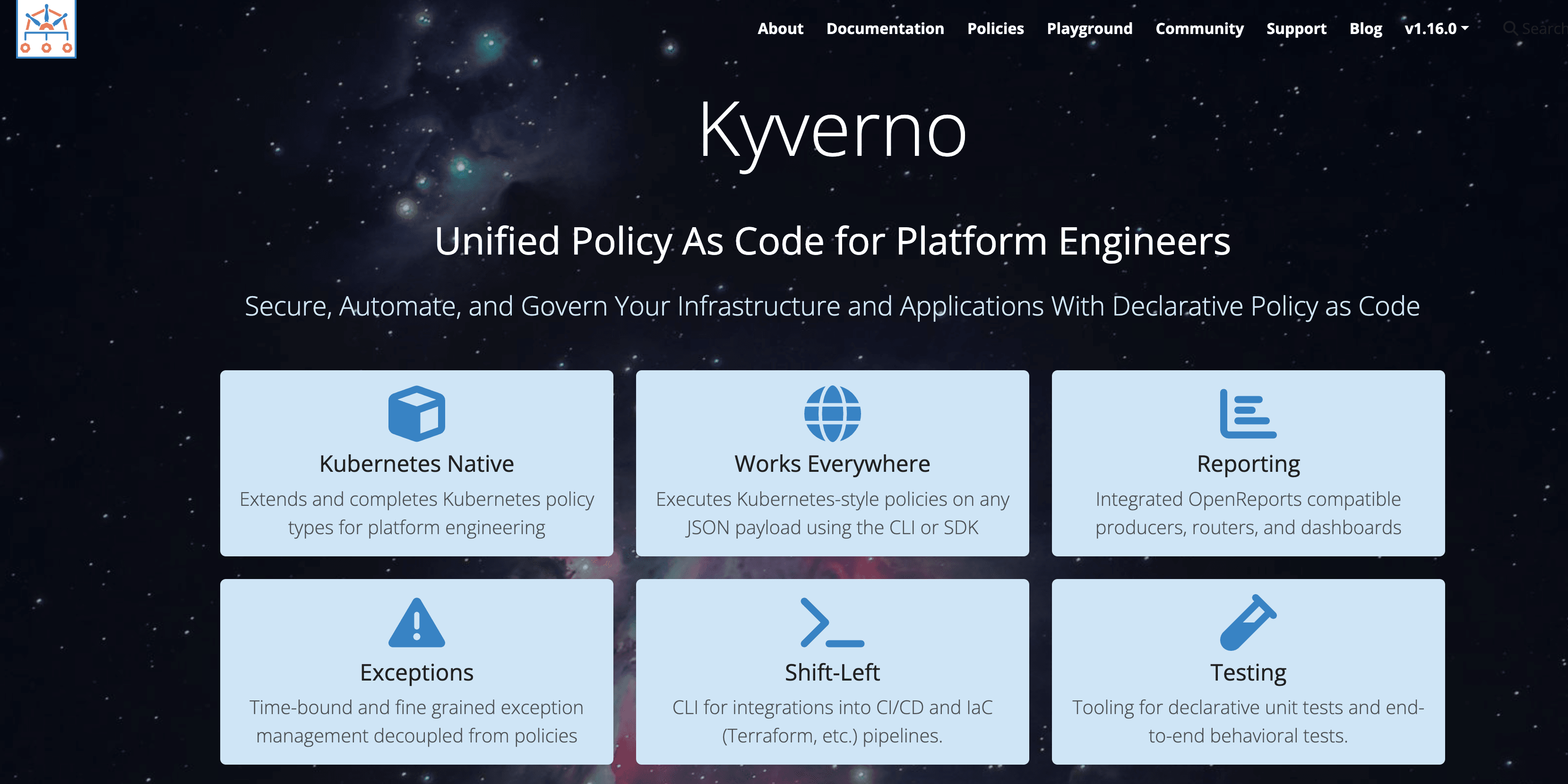
Task: Visit the Community page
Action: 1199,28
